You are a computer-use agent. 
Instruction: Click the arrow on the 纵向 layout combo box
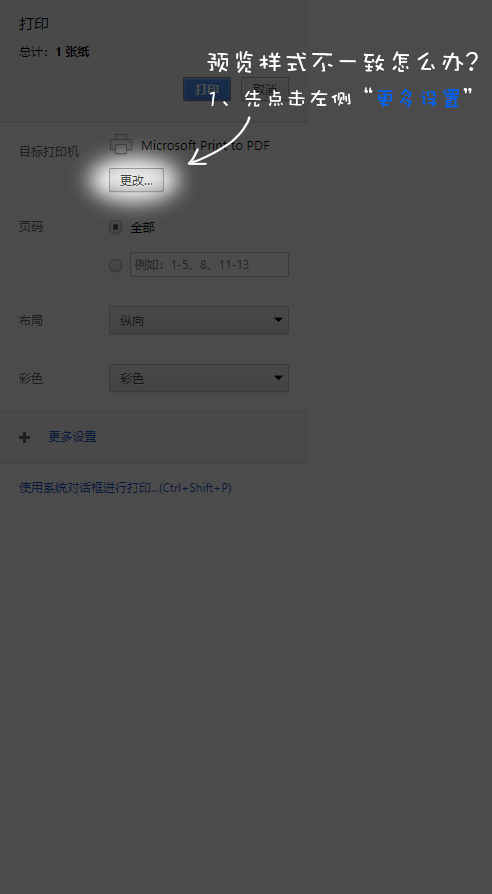(278, 320)
